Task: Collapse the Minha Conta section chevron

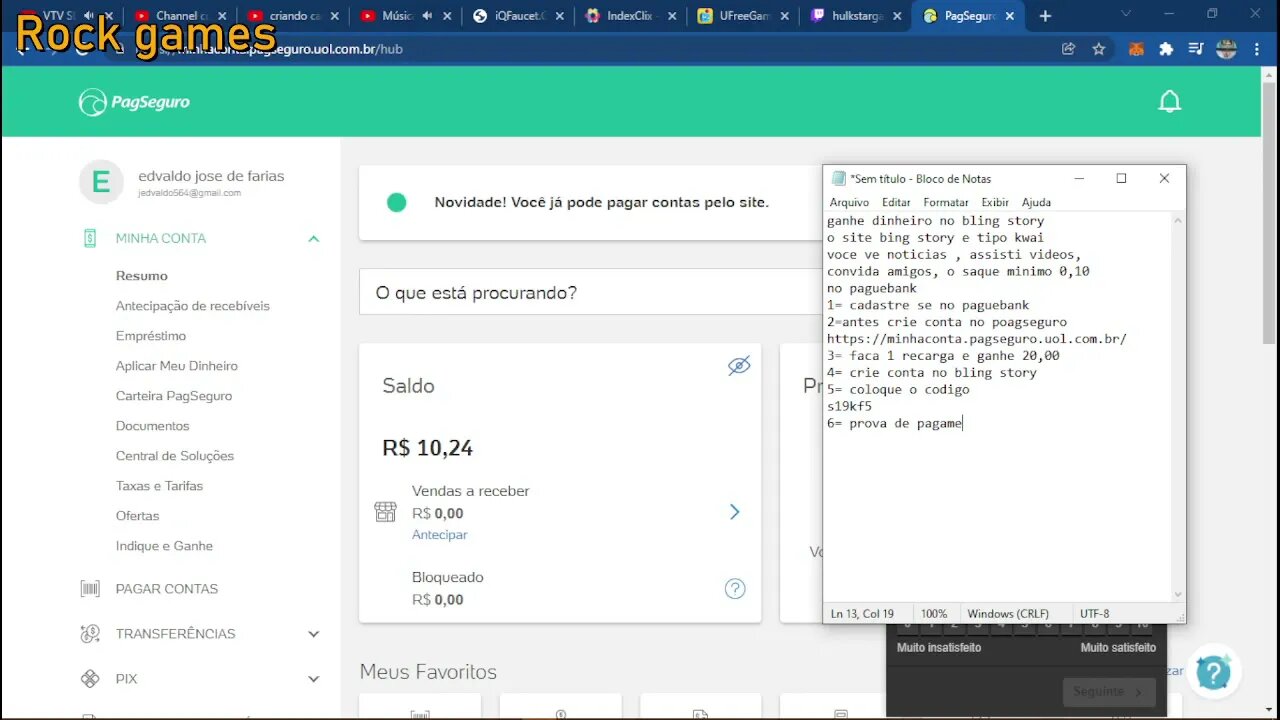Action: click(x=314, y=238)
